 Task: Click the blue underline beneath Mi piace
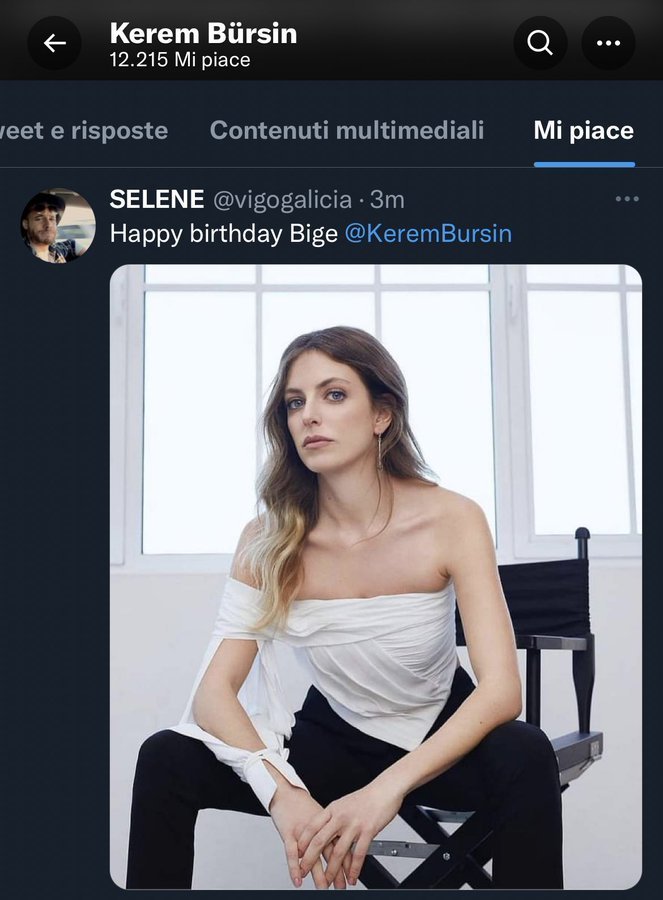(x=584, y=164)
